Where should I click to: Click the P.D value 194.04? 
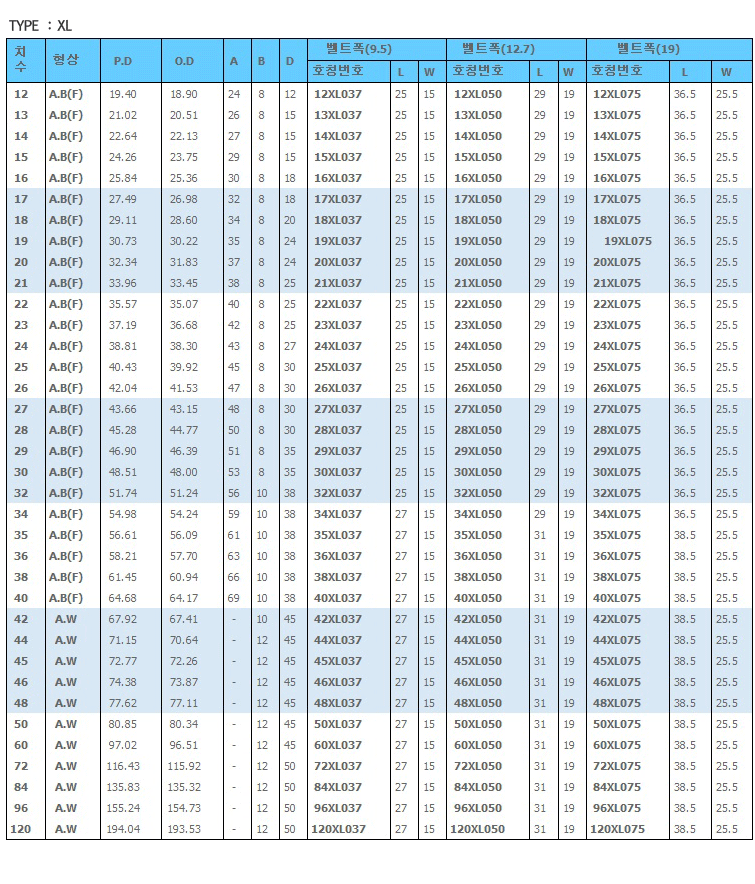pos(123,829)
